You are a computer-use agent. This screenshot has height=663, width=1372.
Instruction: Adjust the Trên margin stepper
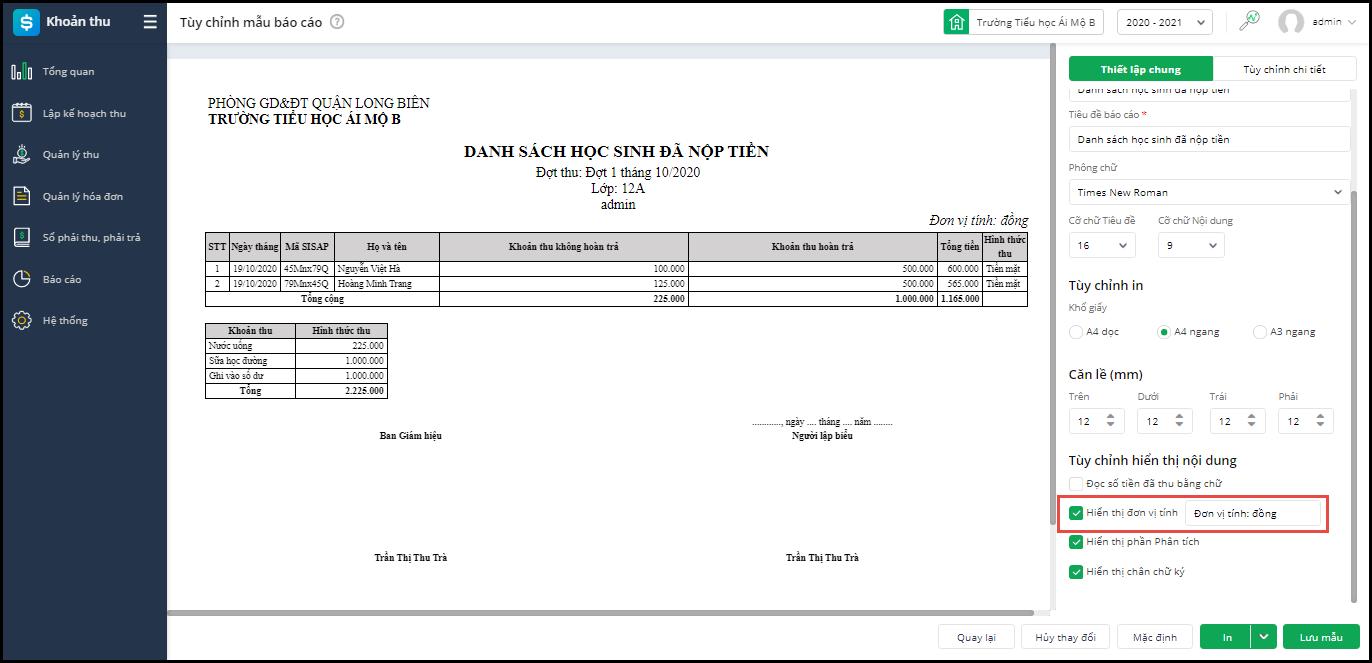[x=1110, y=421]
